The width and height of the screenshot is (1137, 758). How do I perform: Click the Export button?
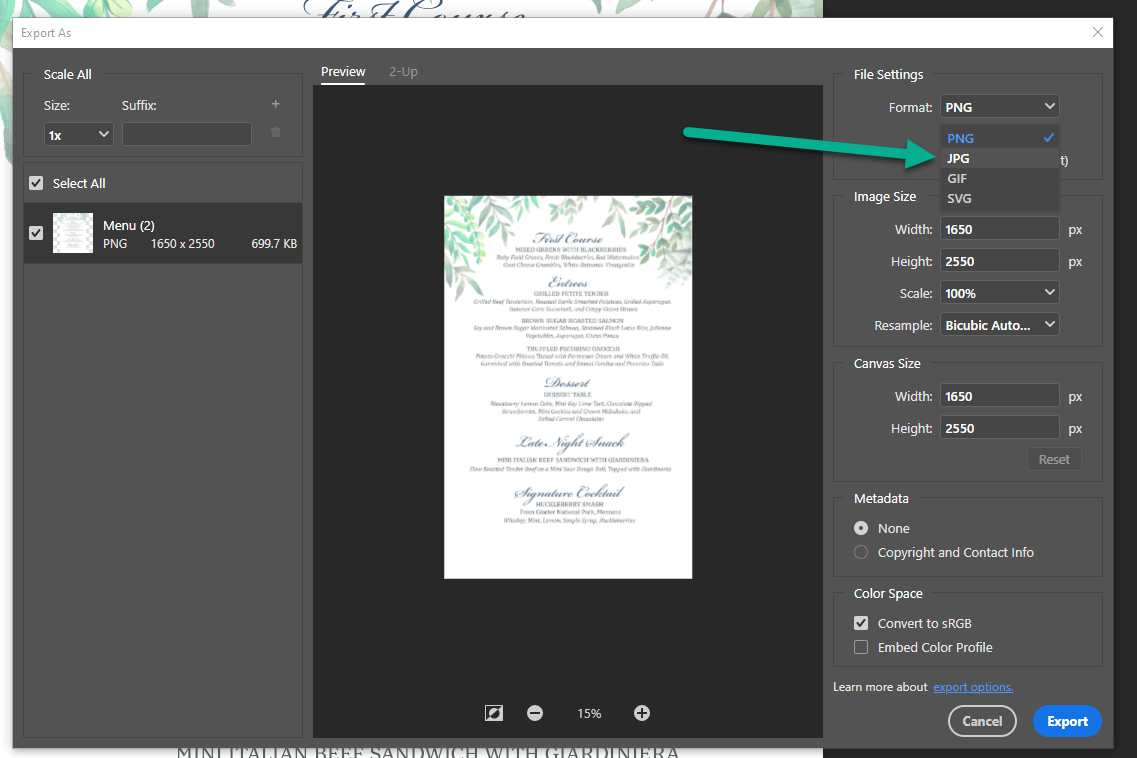click(1067, 721)
